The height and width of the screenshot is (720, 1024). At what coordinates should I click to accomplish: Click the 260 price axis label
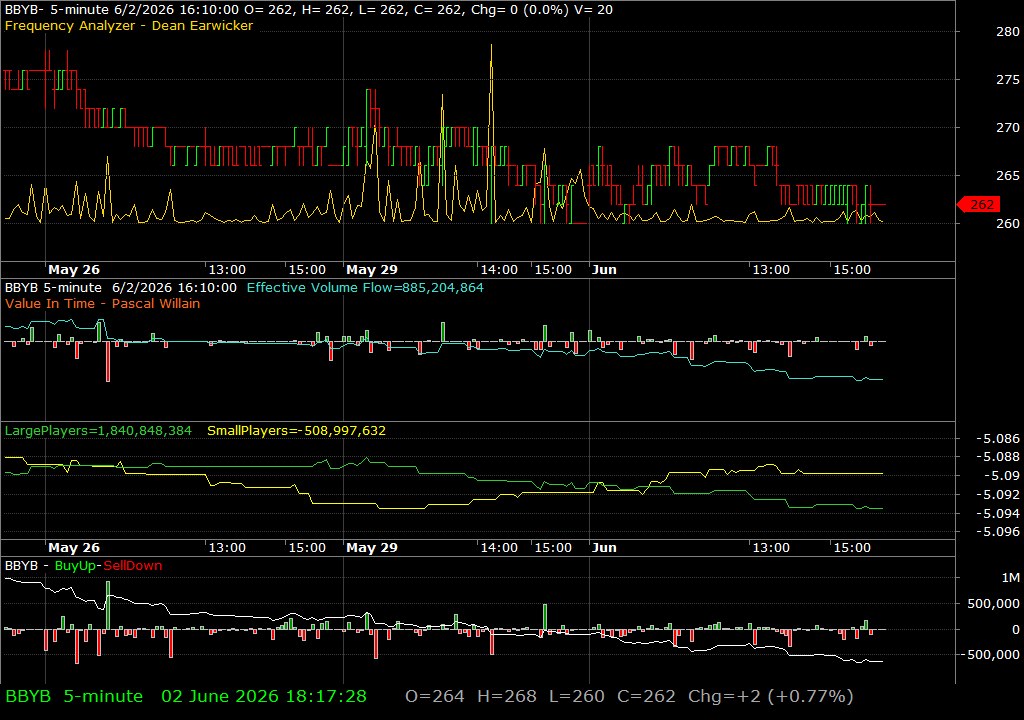click(1008, 223)
